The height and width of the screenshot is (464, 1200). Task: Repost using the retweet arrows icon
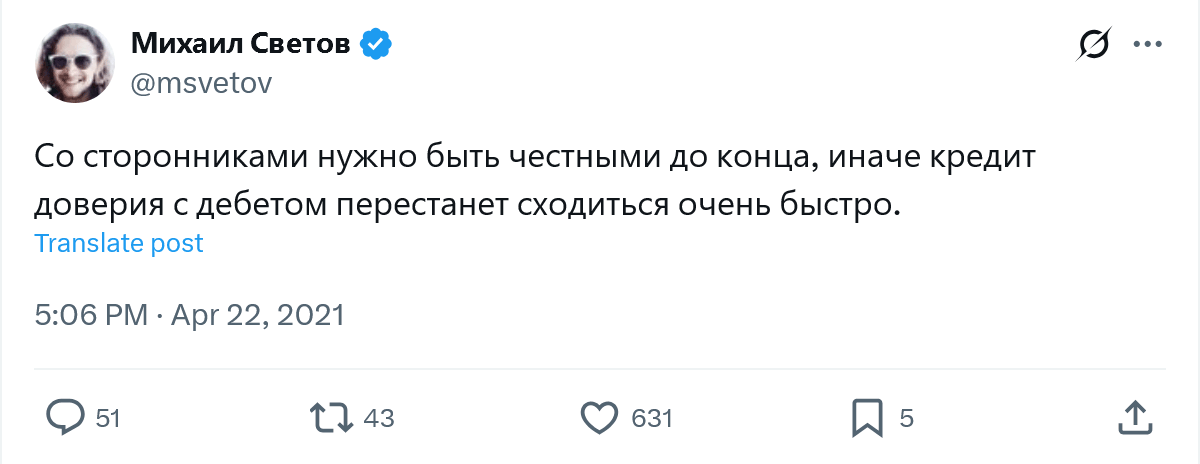click(332, 417)
